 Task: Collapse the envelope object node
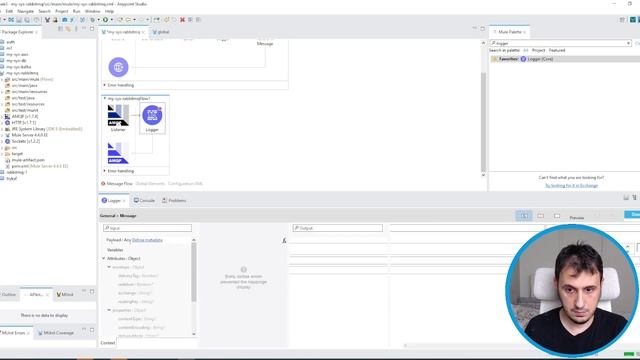[x=109, y=267]
